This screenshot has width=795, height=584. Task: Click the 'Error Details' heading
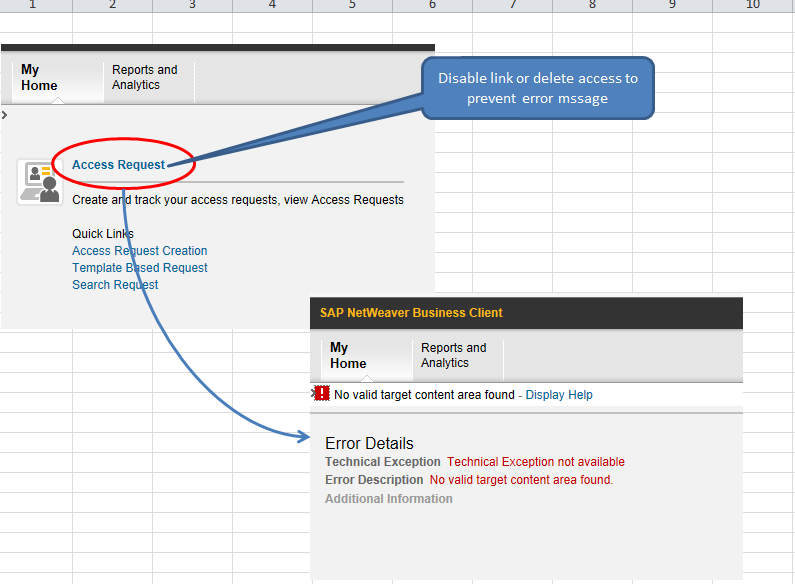point(369,444)
